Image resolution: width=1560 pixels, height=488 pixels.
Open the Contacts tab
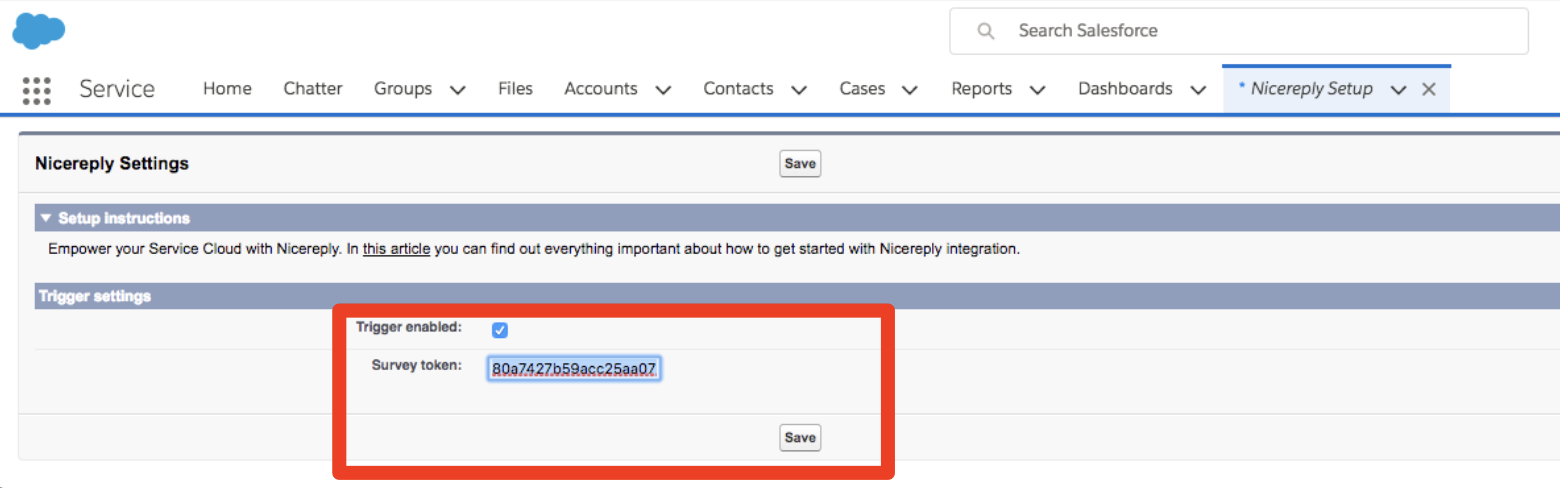738,89
